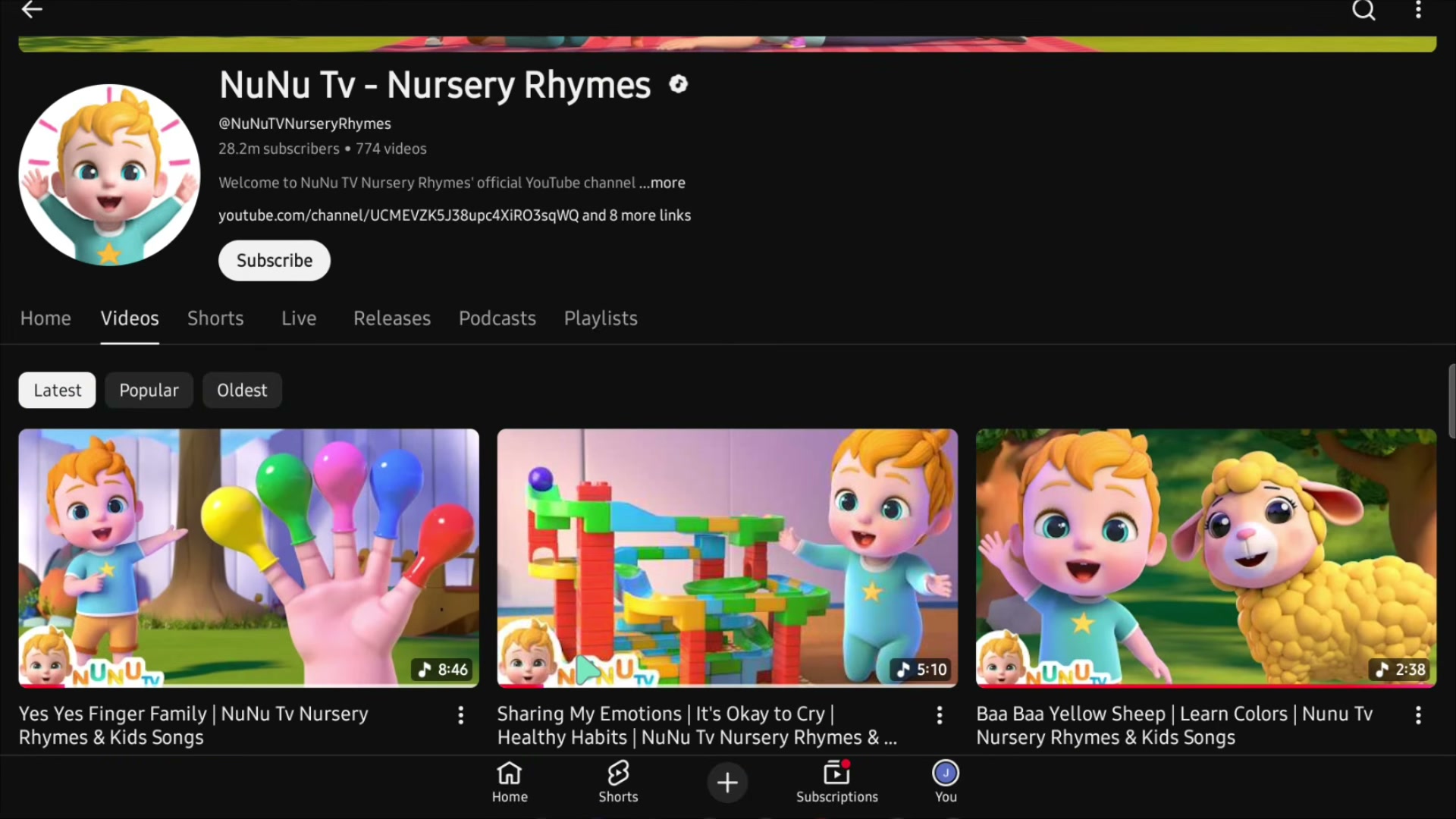This screenshot has width=1456, height=819.
Task: Open the Live tab
Action: (x=299, y=318)
